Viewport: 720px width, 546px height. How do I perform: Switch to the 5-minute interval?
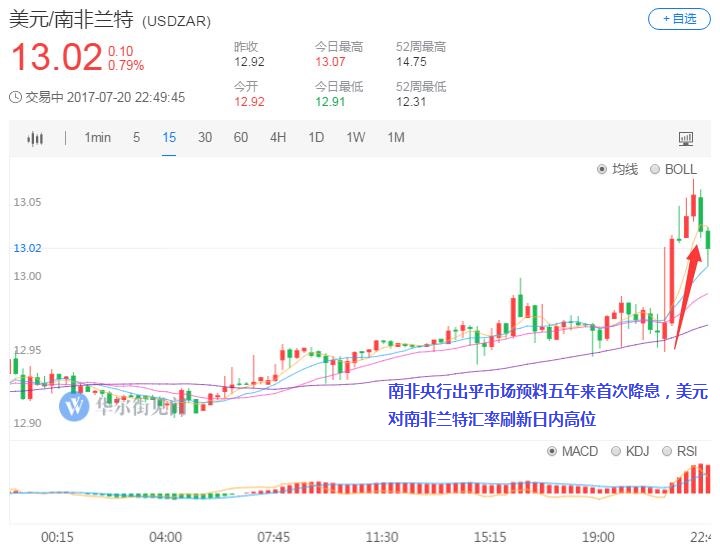tap(137, 138)
